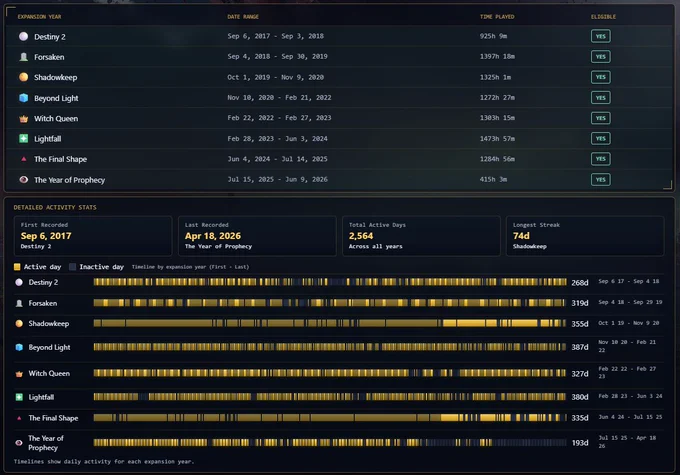Click the 415h 3m time played value

point(494,179)
